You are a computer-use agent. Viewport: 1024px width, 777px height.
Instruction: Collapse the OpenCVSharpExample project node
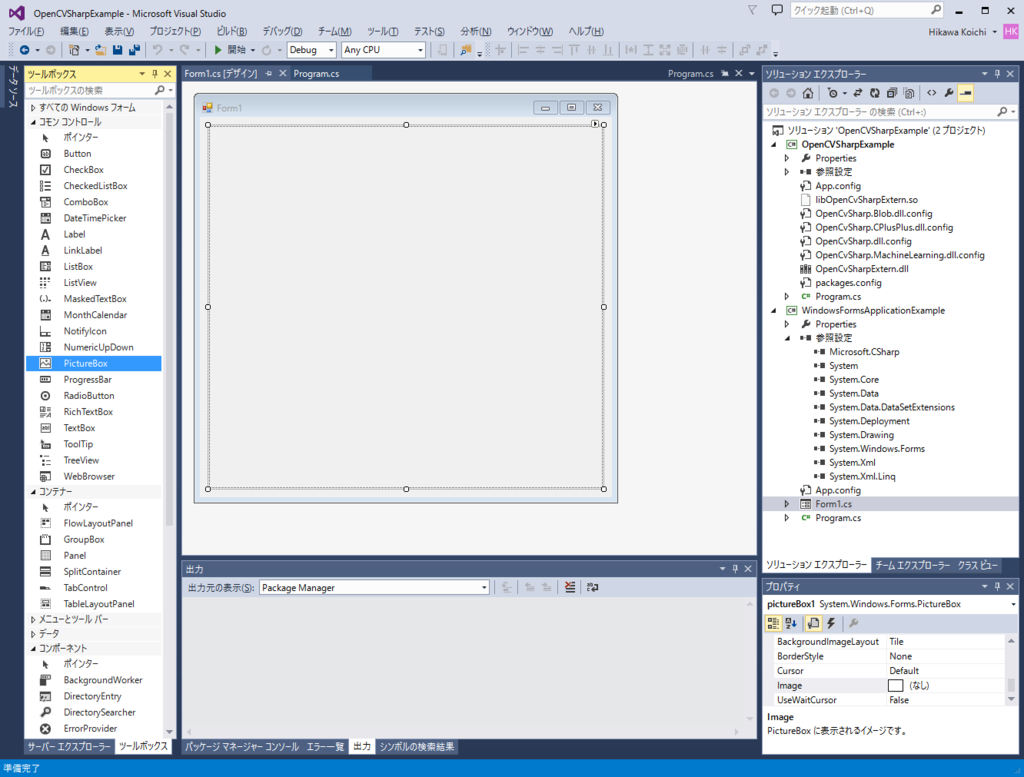click(774, 144)
